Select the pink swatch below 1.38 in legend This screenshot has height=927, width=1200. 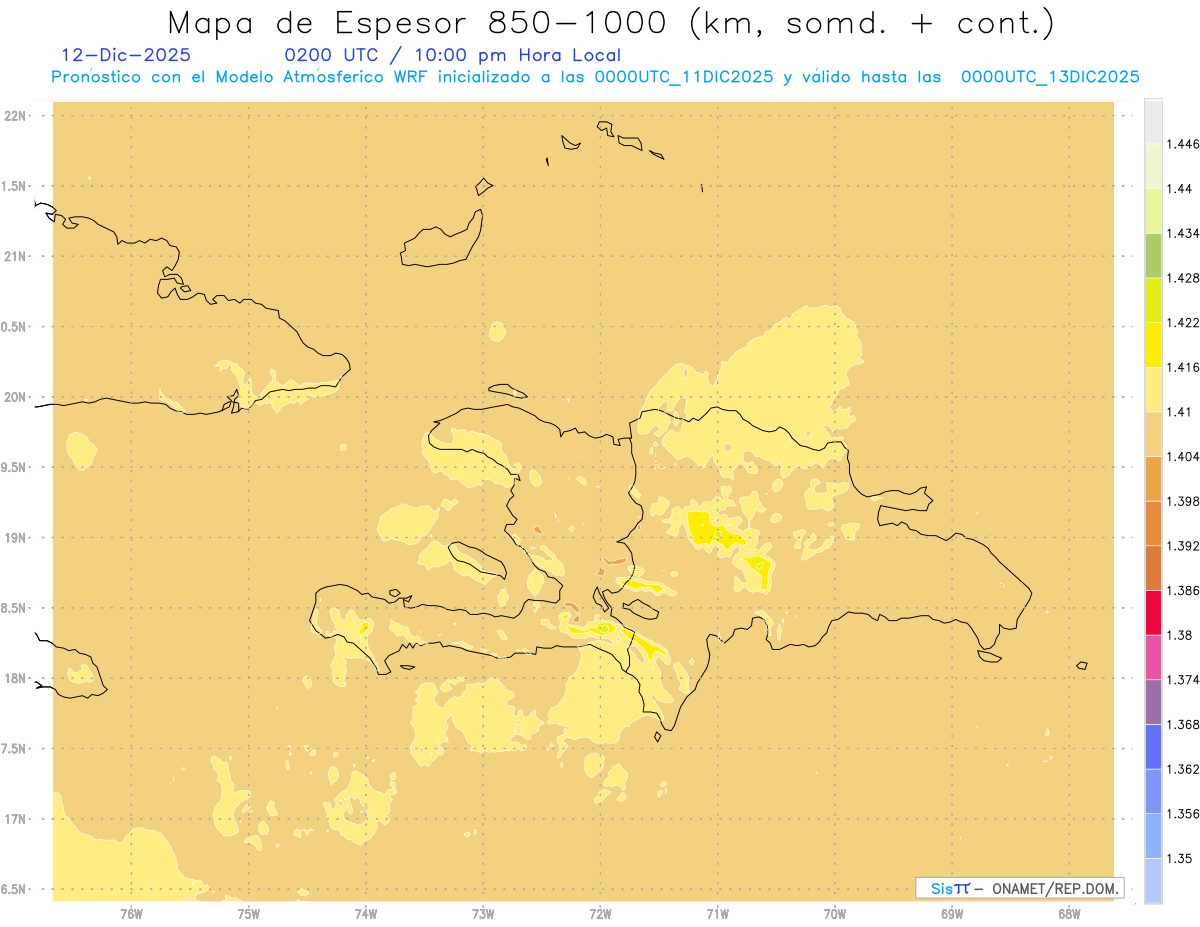(1153, 658)
